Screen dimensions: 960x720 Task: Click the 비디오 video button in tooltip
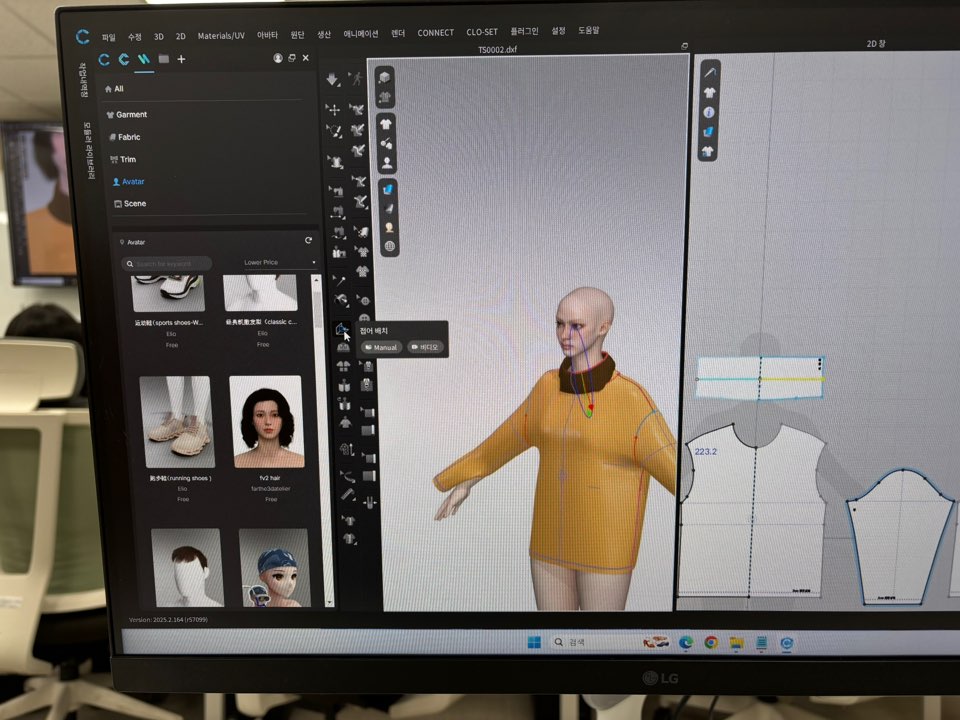click(x=426, y=348)
